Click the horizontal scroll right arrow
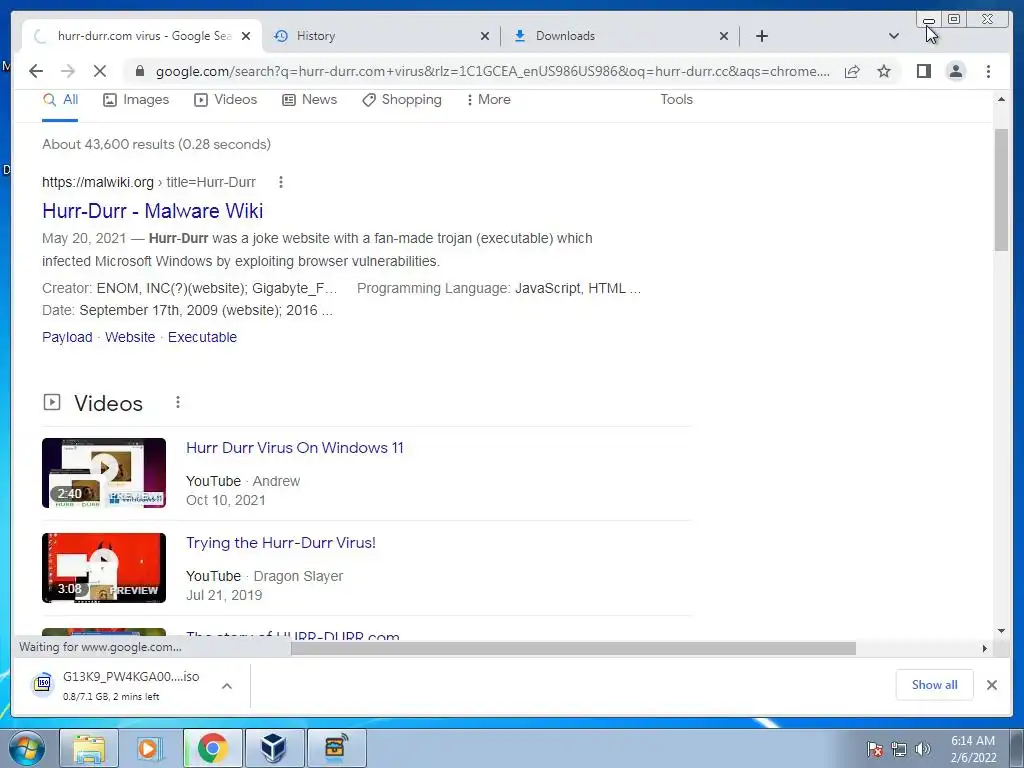 (x=985, y=648)
